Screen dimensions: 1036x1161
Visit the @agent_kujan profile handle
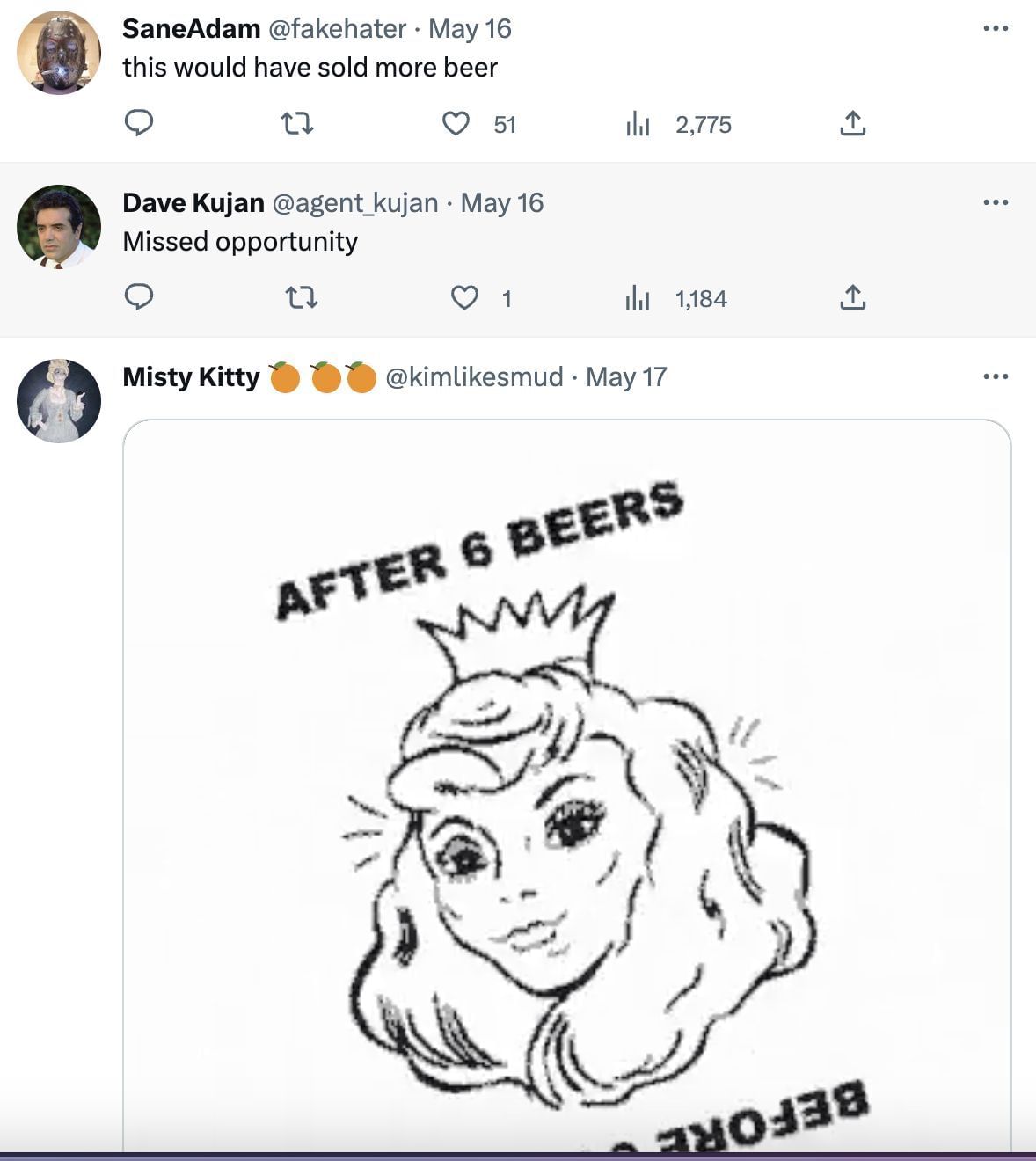(355, 203)
